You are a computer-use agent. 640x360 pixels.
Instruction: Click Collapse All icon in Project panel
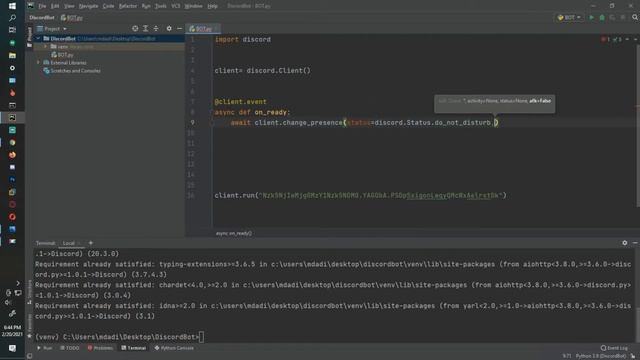(x=156, y=29)
